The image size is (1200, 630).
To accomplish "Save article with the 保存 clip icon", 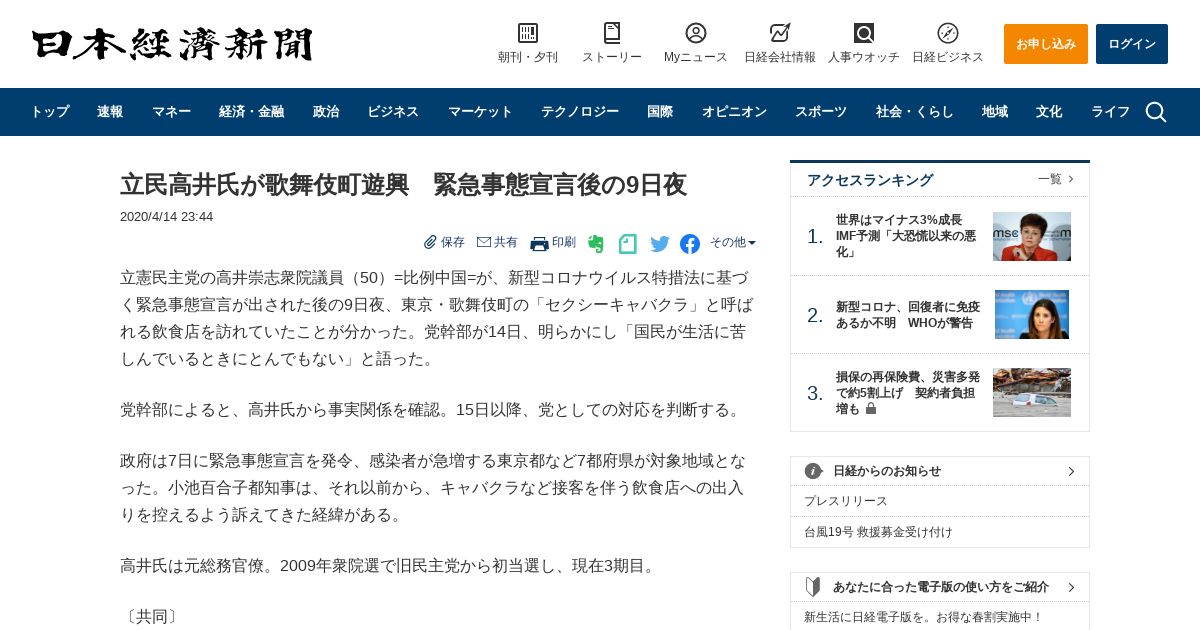I will [x=430, y=242].
